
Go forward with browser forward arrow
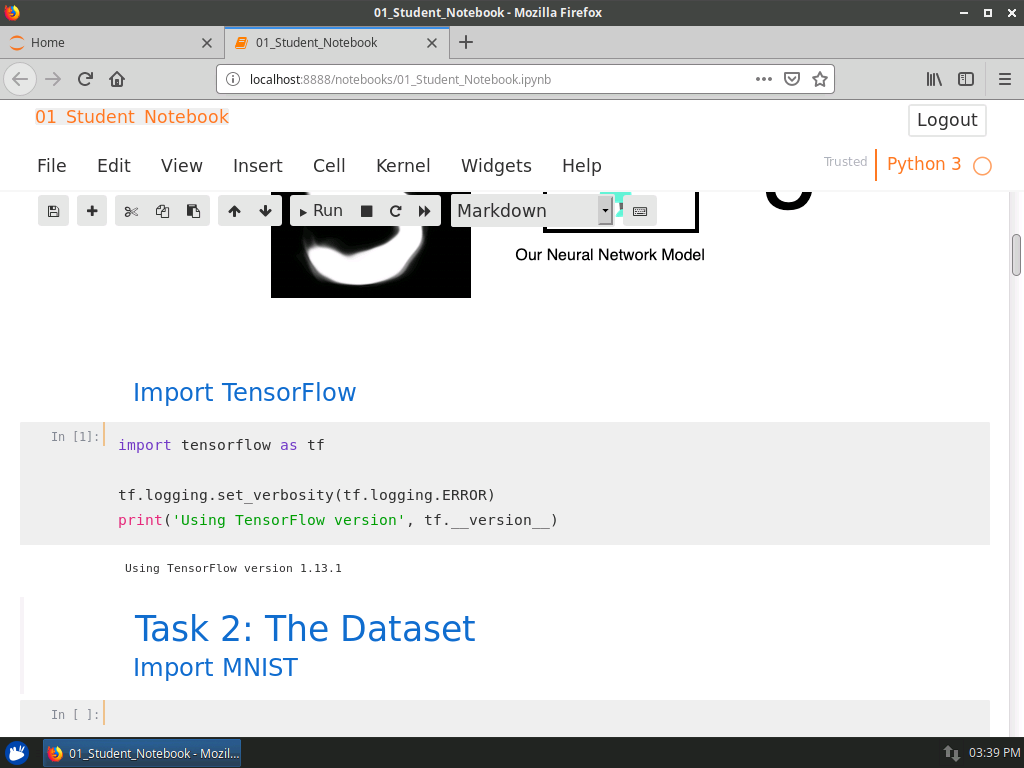(x=53, y=79)
